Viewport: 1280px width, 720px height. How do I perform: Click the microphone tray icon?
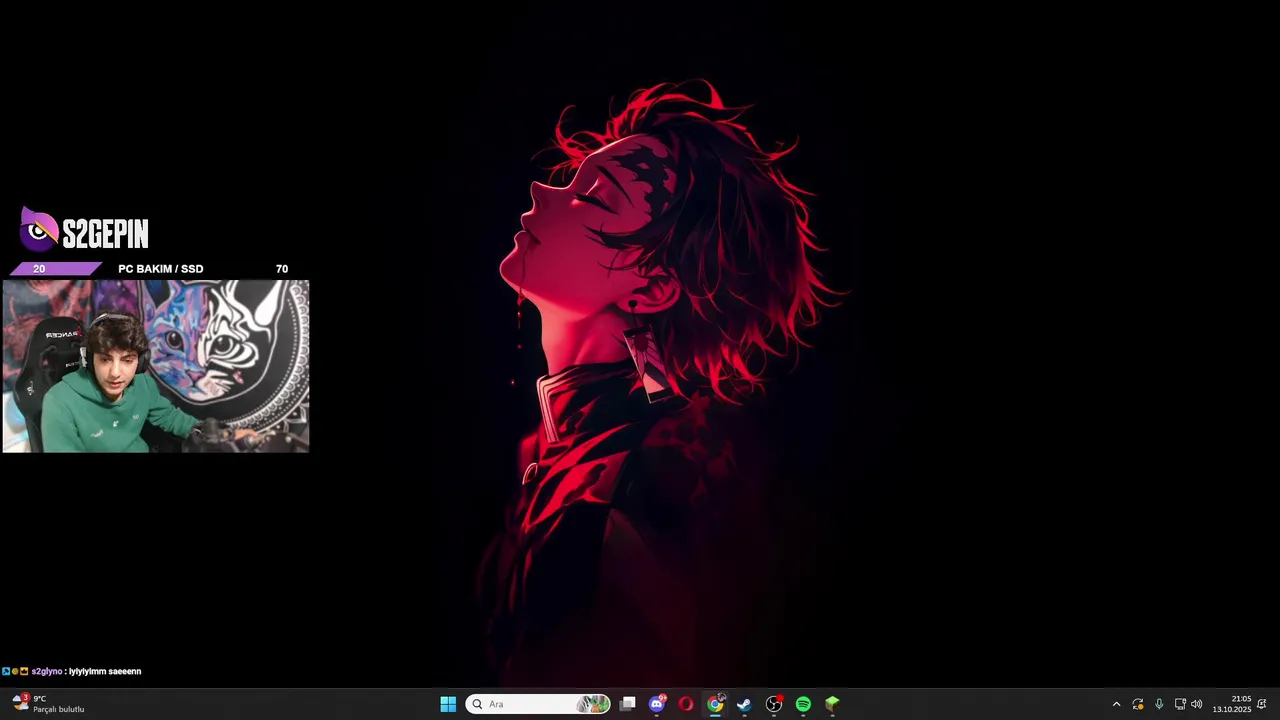[1159, 704]
